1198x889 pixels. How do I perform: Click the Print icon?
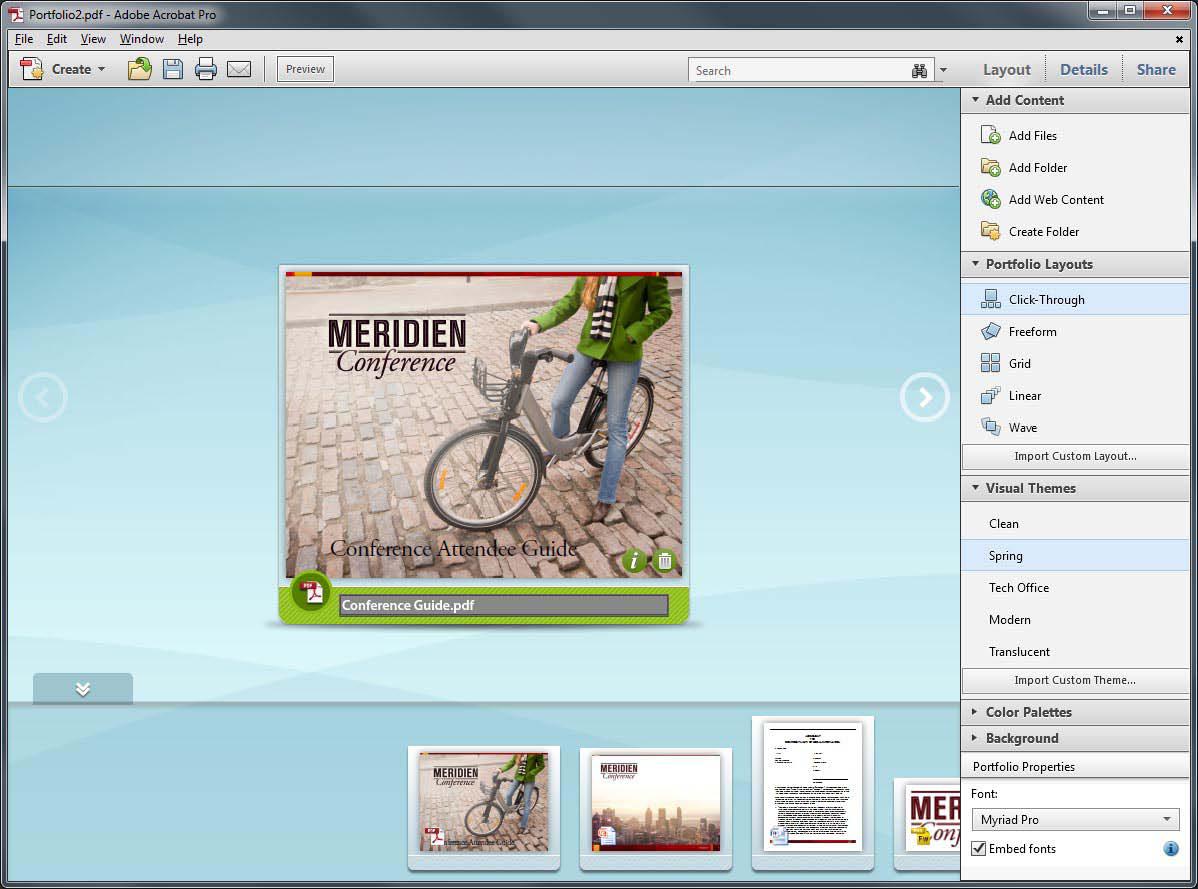[206, 70]
